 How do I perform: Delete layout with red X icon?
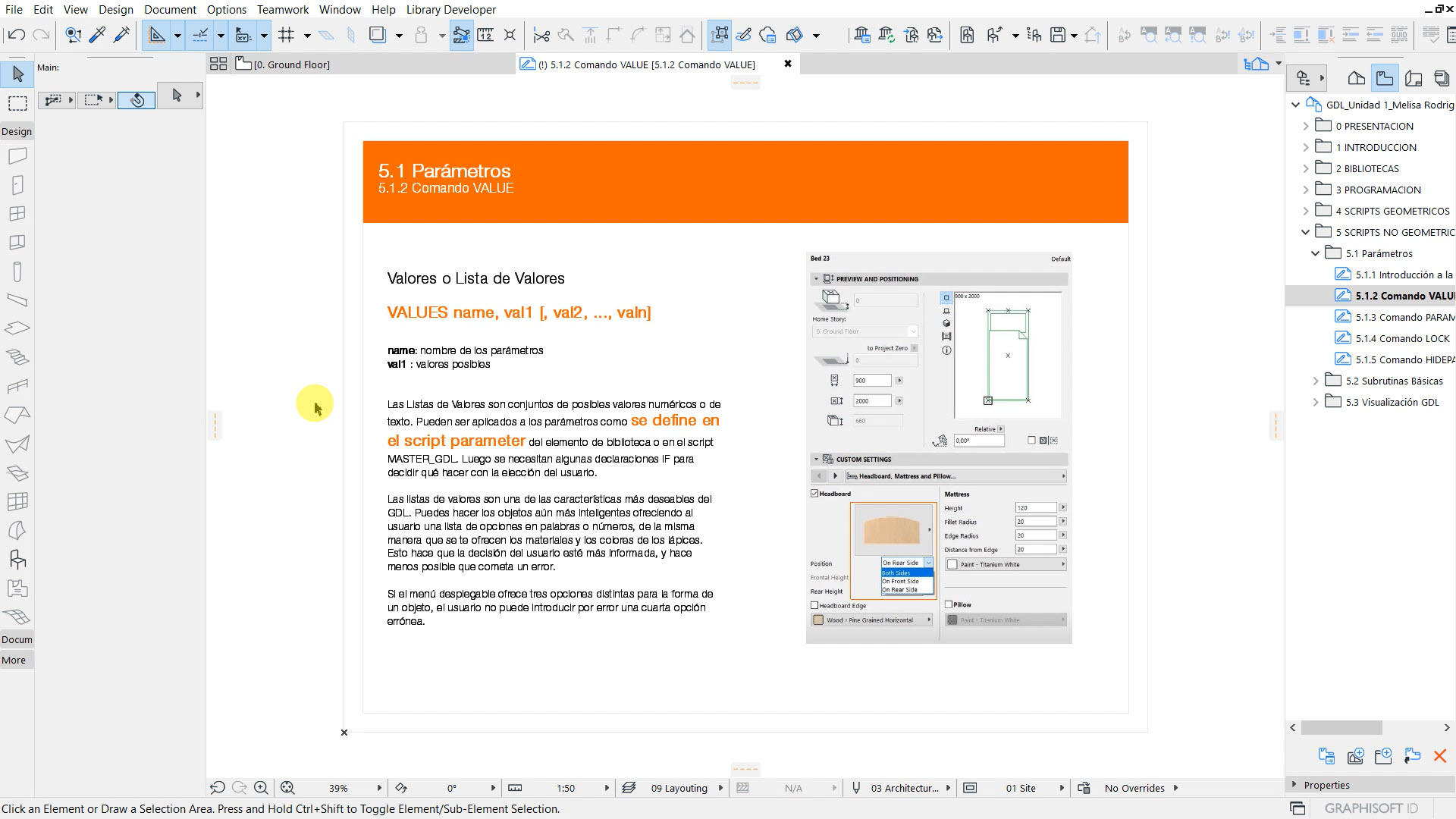1439,756
